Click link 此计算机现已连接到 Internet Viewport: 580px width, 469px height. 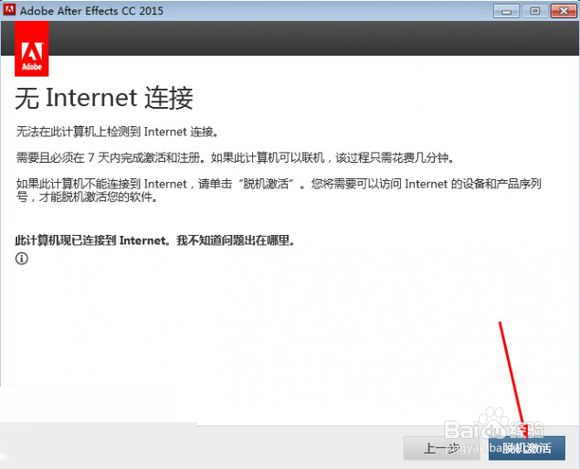pos(156,241)
